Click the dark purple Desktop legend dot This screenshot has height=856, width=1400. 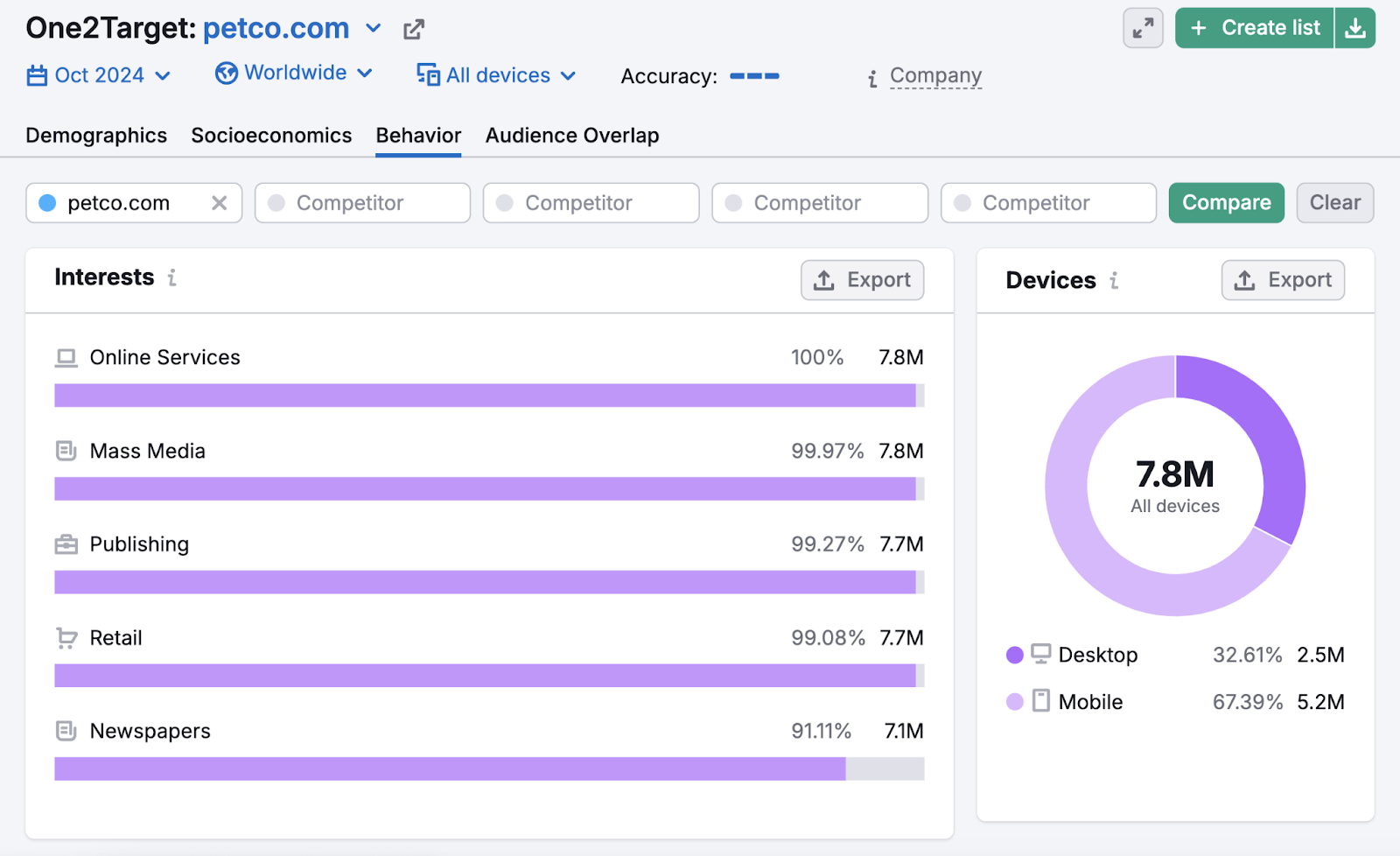click(x=1015, y=655)
